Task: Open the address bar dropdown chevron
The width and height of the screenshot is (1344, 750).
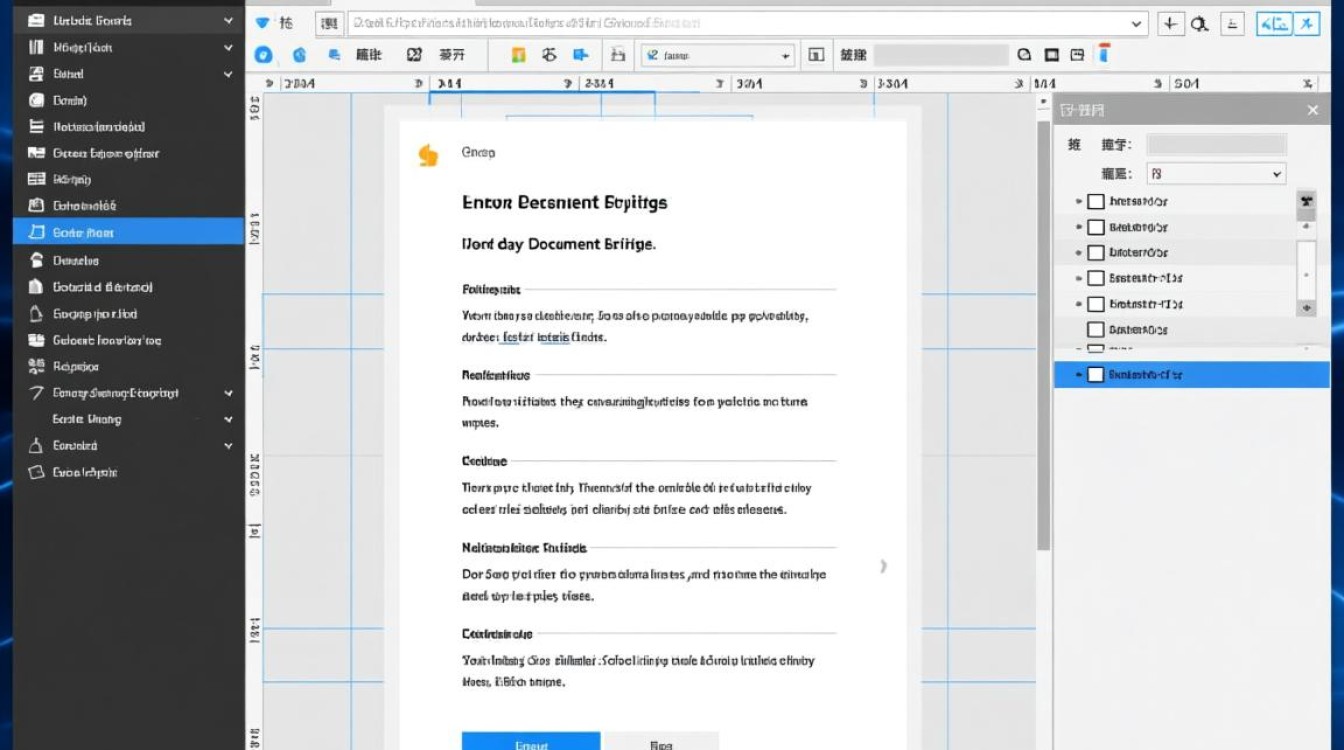Action: (1137, 24)
